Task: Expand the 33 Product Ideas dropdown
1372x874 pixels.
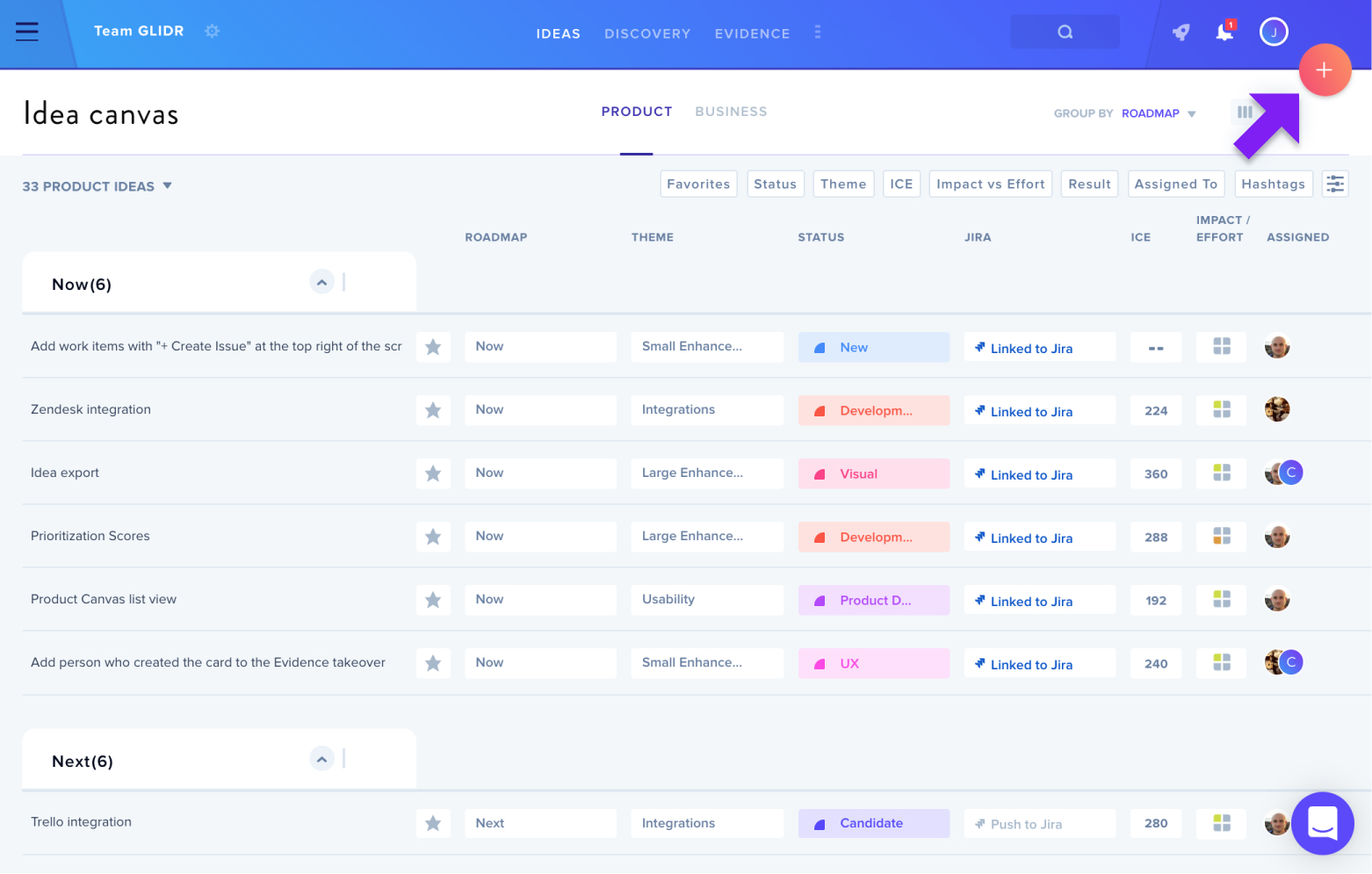Action: [97, 186]
